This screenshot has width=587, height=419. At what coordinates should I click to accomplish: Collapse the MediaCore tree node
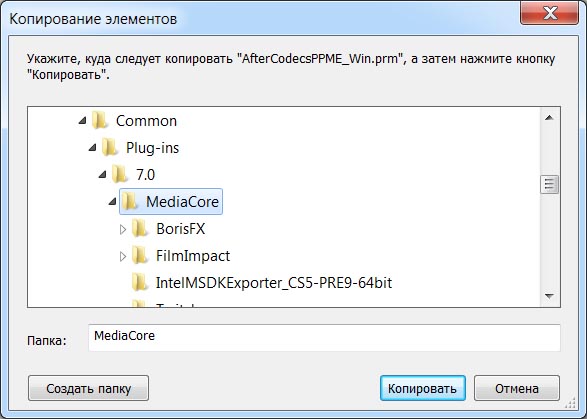pos(112,202)
